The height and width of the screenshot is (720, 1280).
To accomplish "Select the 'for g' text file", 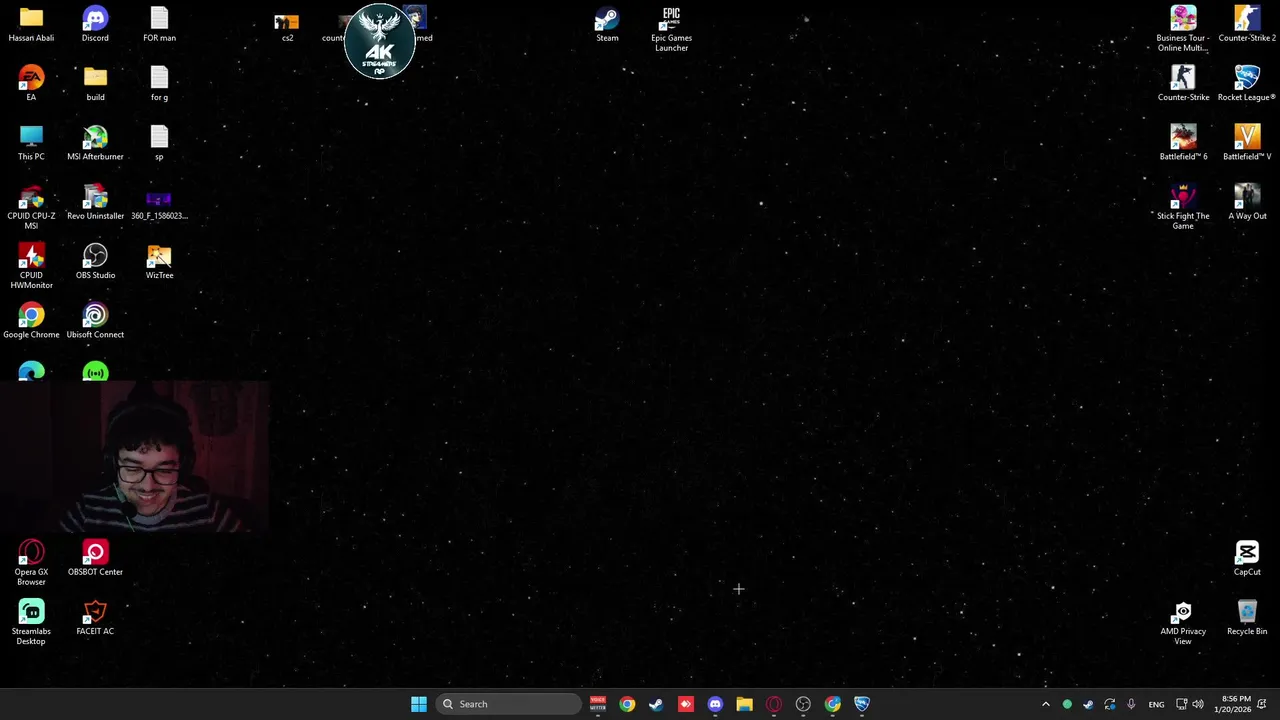I will 159,84.
